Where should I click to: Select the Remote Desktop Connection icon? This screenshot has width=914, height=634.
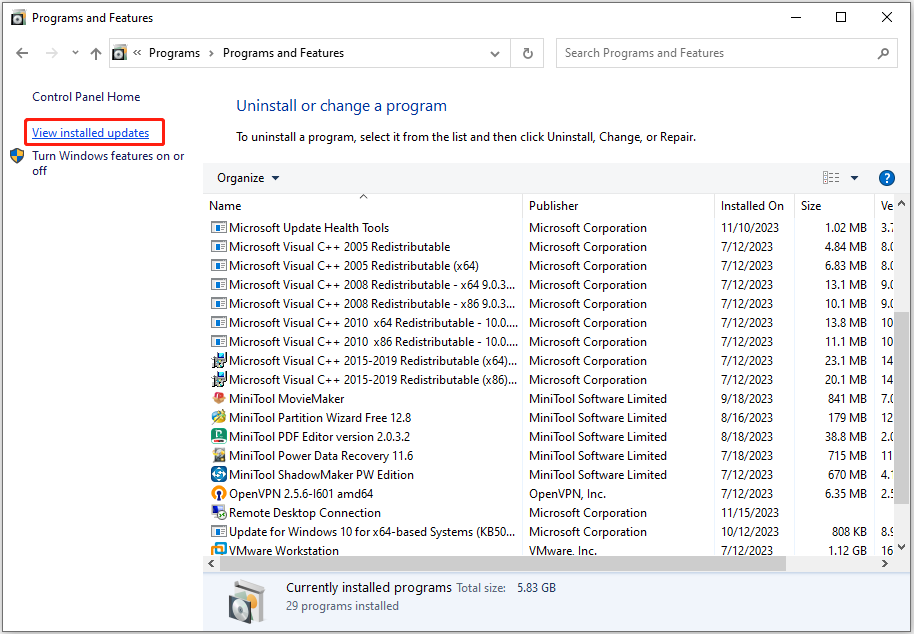[219, 512]
